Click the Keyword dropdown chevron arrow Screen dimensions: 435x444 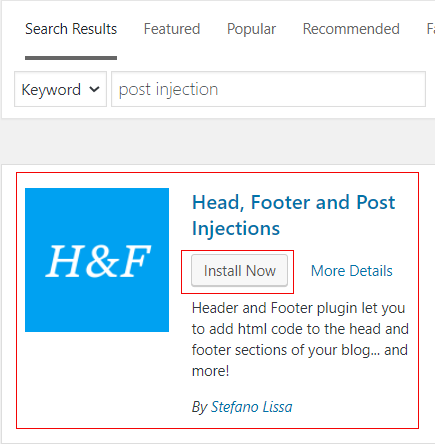tap(94, 89)
